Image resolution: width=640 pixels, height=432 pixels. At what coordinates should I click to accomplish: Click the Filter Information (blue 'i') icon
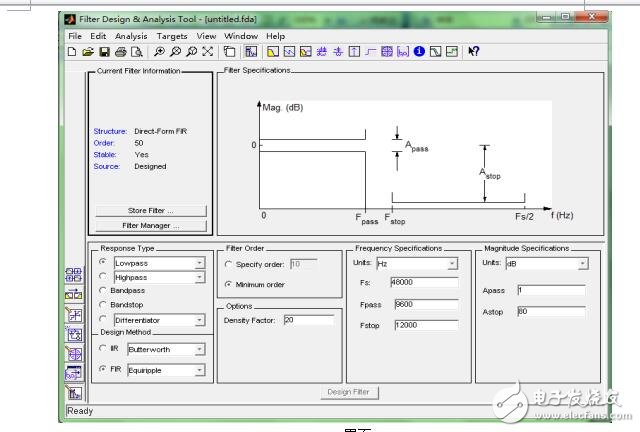click(x=420, y=51)
